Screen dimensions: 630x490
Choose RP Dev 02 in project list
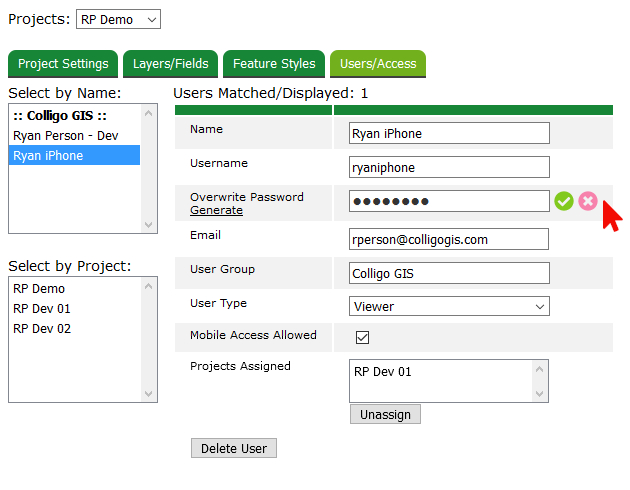point(42,328)
